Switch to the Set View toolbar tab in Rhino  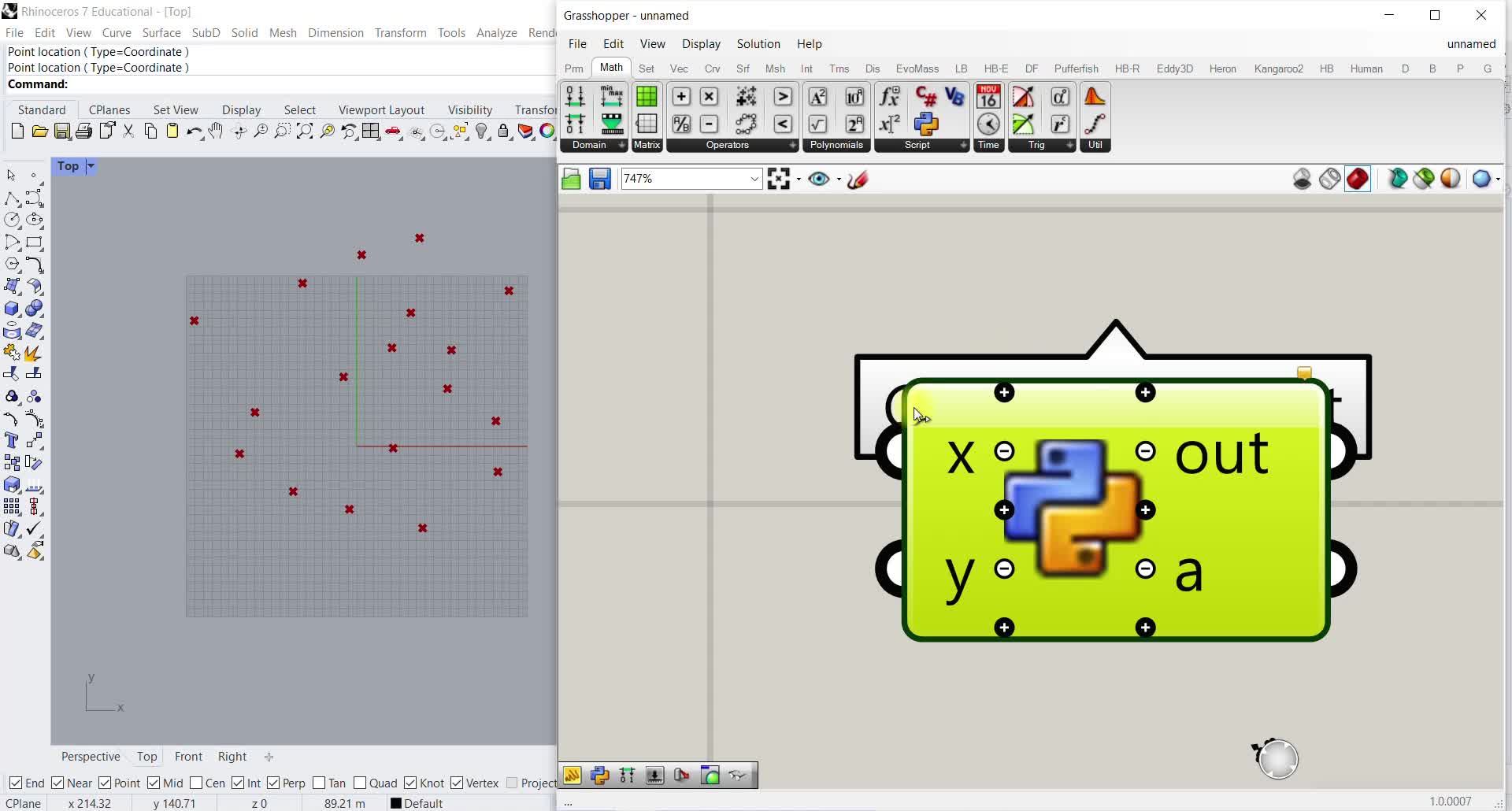point(176,110)
